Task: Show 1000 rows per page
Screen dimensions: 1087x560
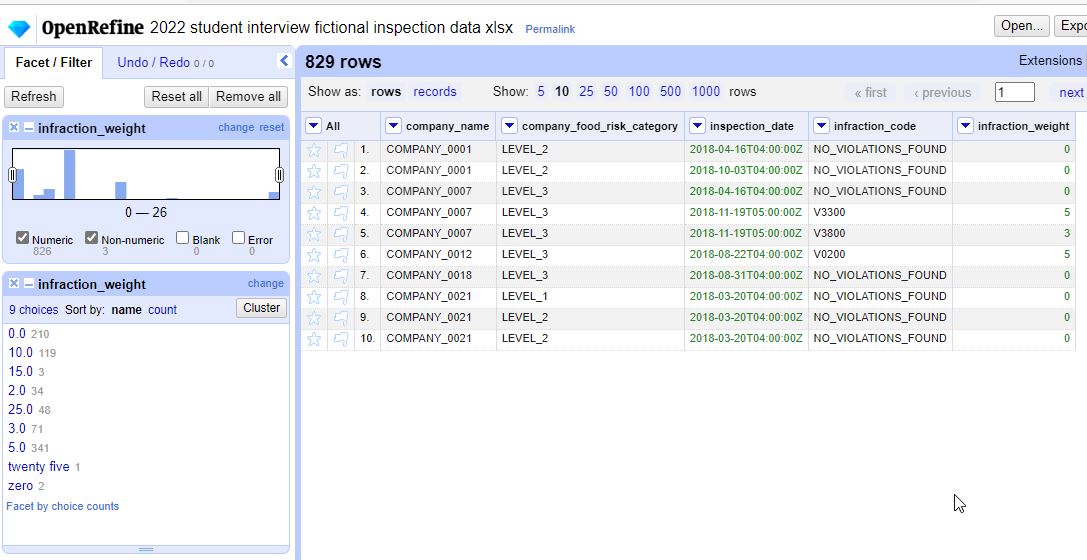Action: (706, 91)
